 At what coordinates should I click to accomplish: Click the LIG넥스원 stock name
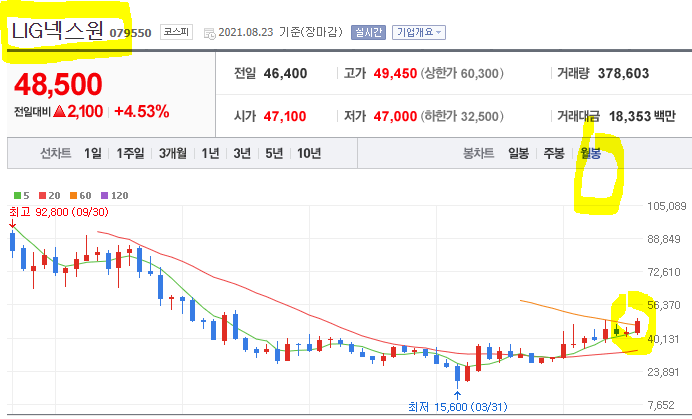coord(58,31)
